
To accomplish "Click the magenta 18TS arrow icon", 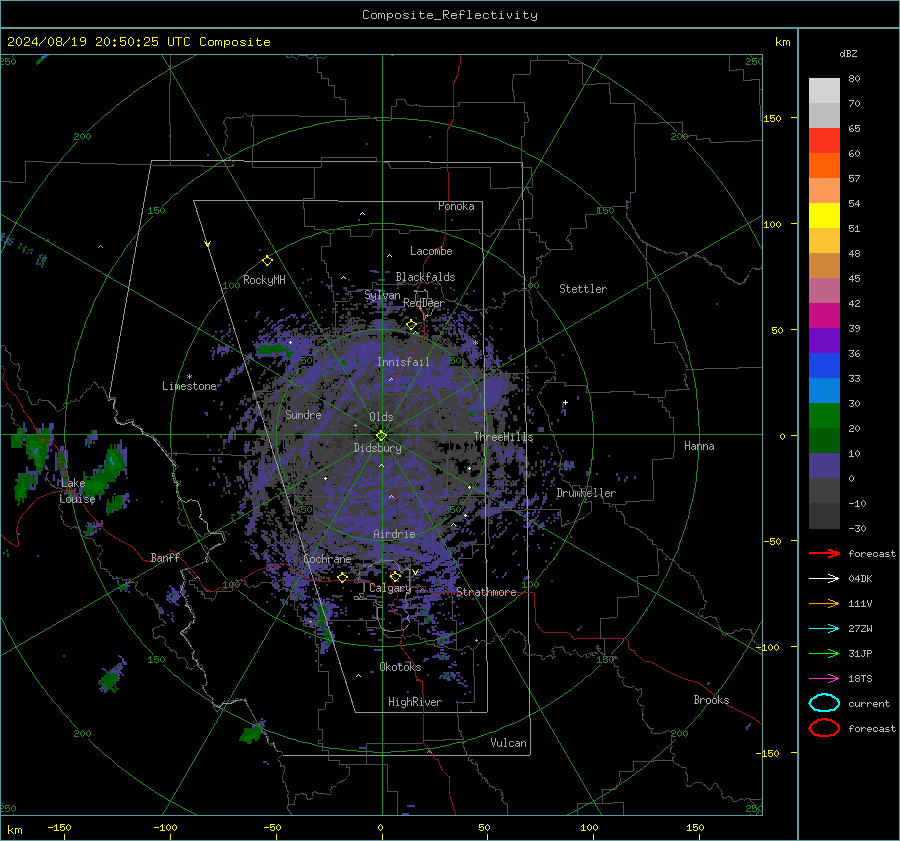I will click(x=824, y=679).
